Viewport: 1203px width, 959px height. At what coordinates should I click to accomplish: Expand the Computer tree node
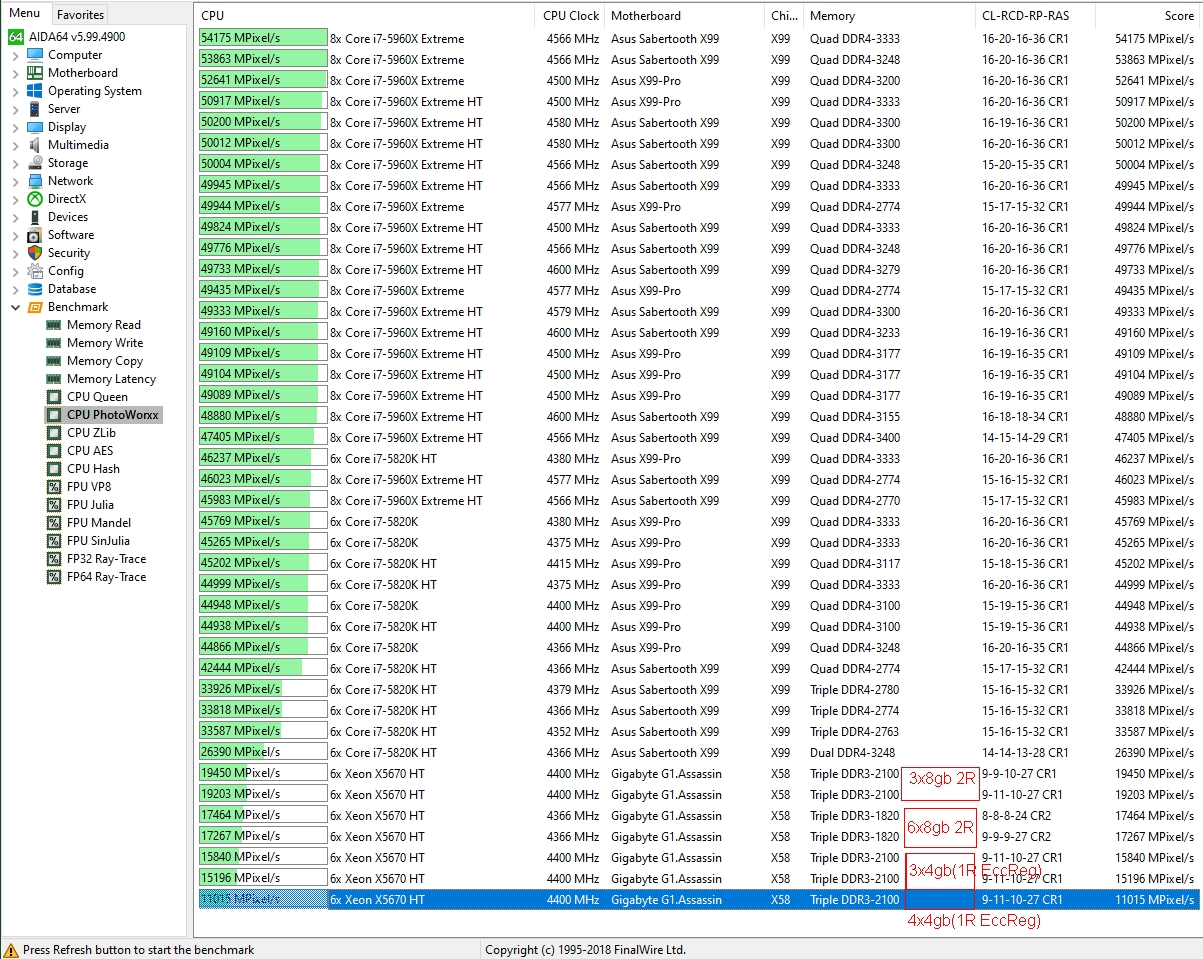click(x=16, y=55)
